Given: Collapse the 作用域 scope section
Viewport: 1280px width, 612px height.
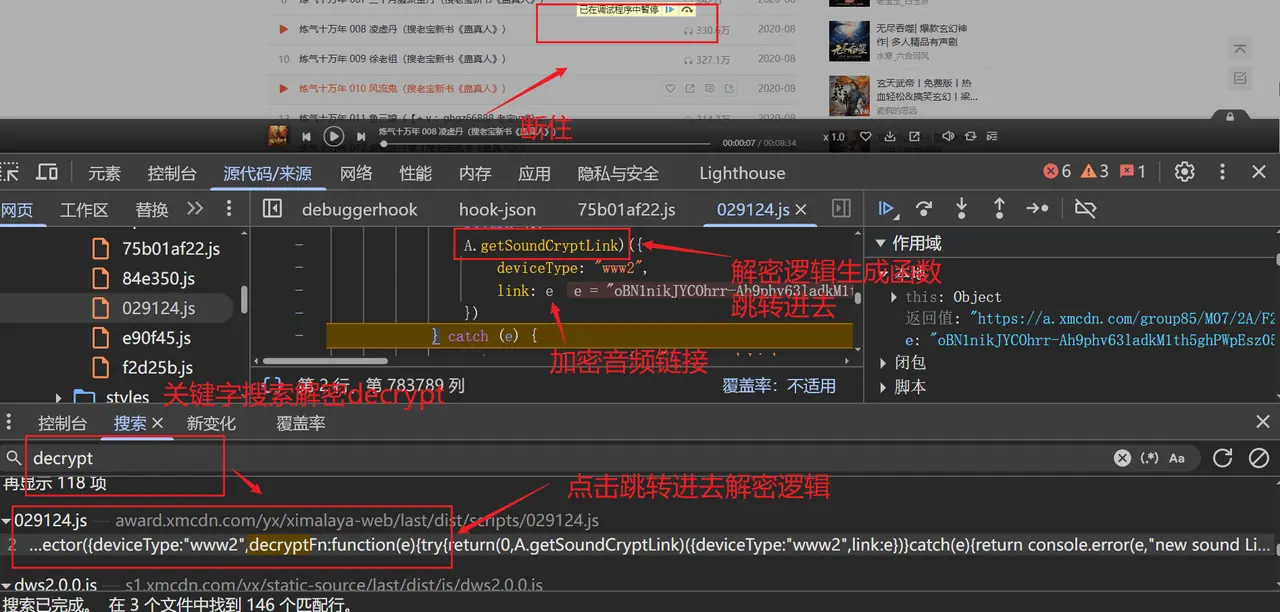Looking at the screenshot, I should [x=881, y=243].
